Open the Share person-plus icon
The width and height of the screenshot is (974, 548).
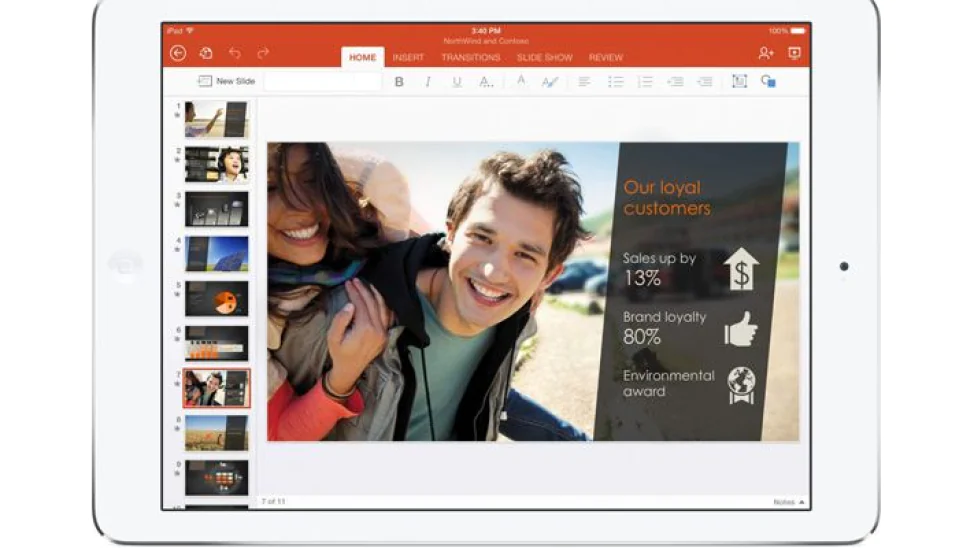[x=766, y=53]
